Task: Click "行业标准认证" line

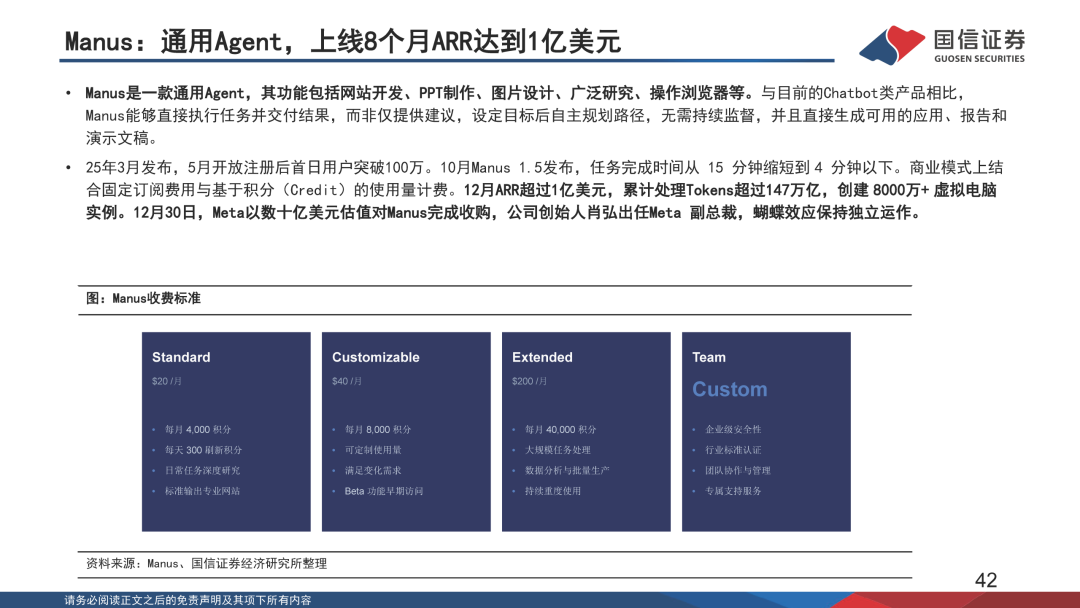Action: tap(733, 450)
